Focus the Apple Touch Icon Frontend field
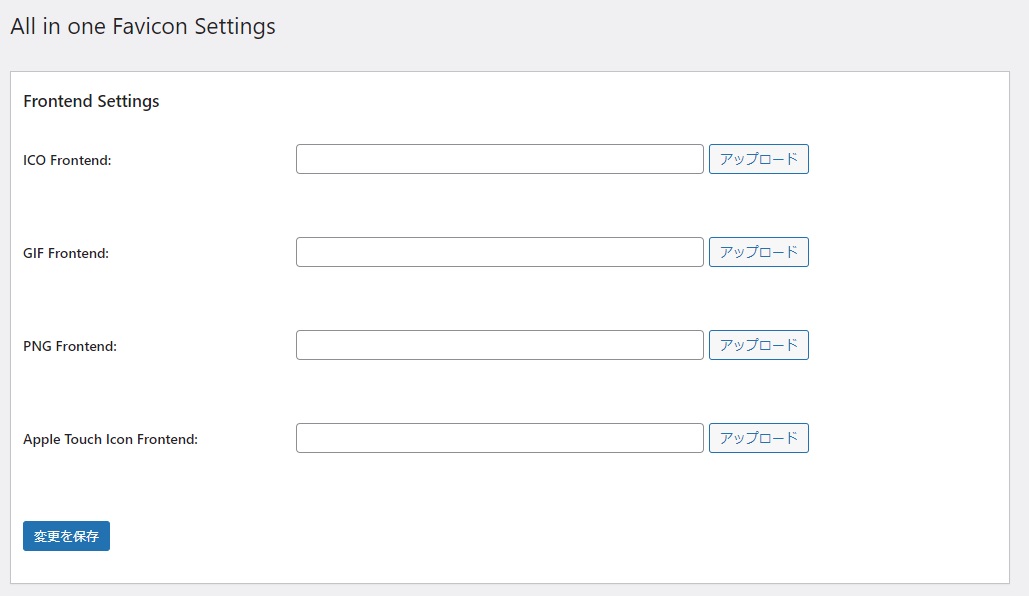The image size is (1029, 596). tap(499, 438)
